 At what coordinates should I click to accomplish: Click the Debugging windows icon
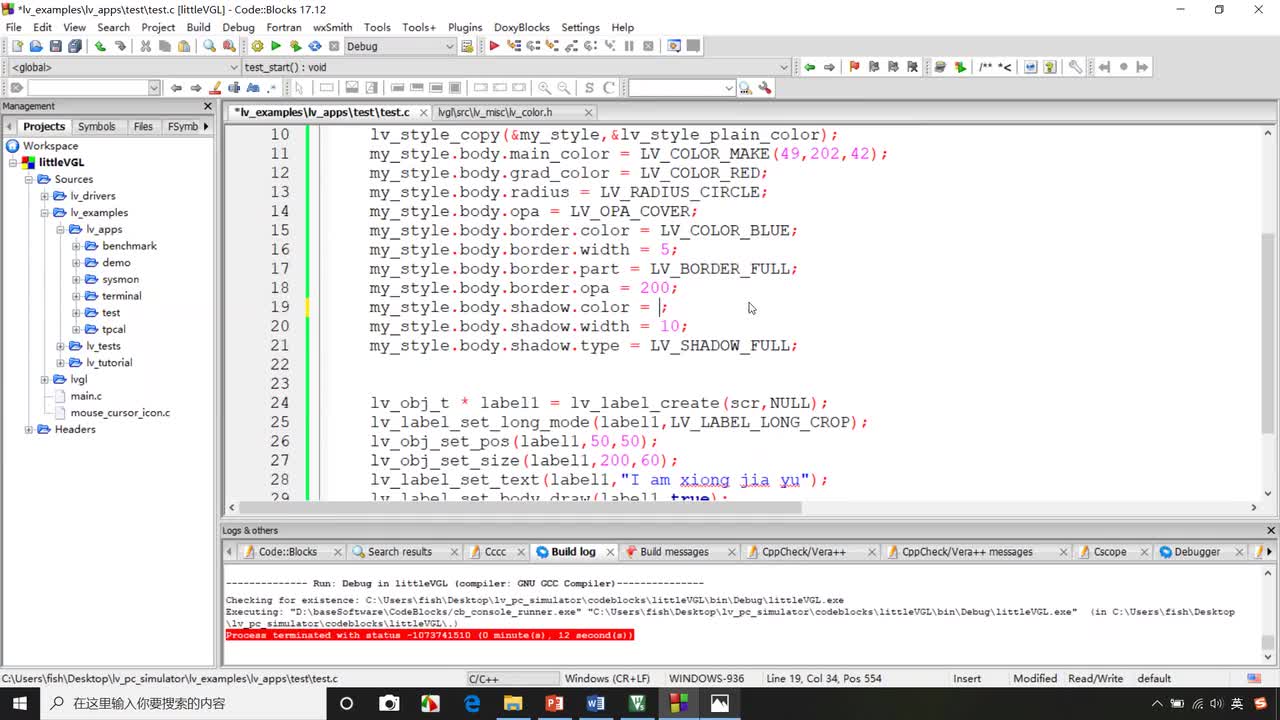click(x=674, y=46)
